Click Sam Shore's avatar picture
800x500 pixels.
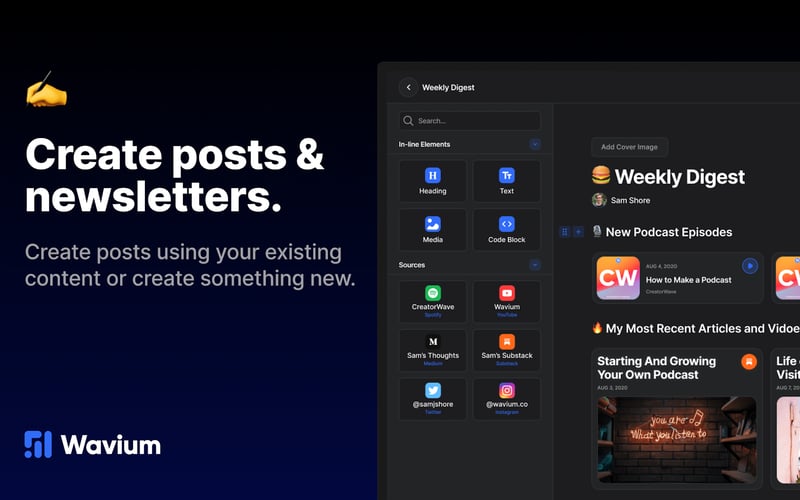[x=599, y=200]
